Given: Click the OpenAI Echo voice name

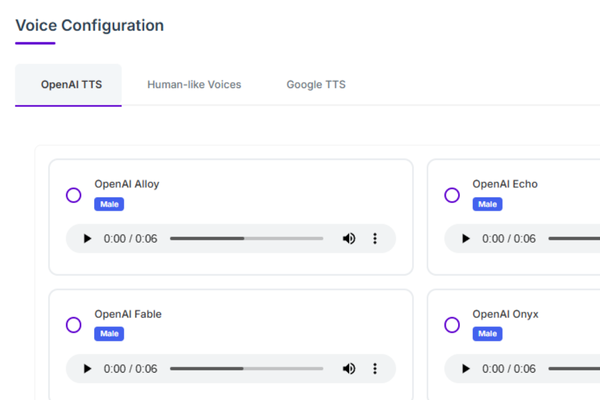Looking at the screenshot, I should pyautogui.click(x=505, y=184).
